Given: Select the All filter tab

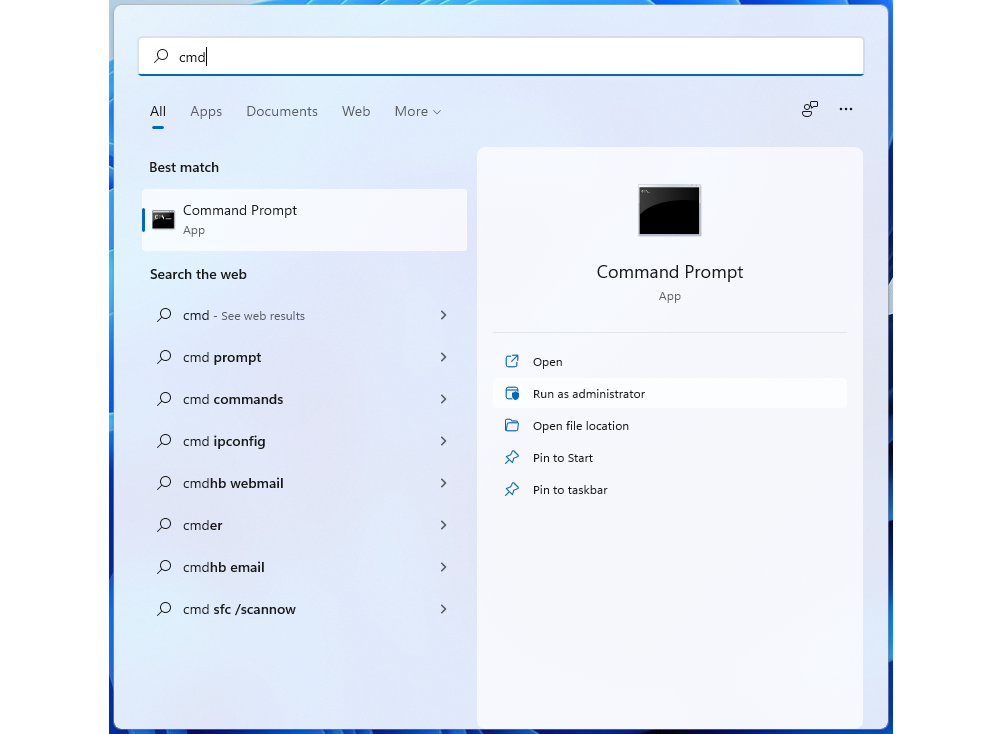Looking at the screenshot, I should (x=158, y=112).
